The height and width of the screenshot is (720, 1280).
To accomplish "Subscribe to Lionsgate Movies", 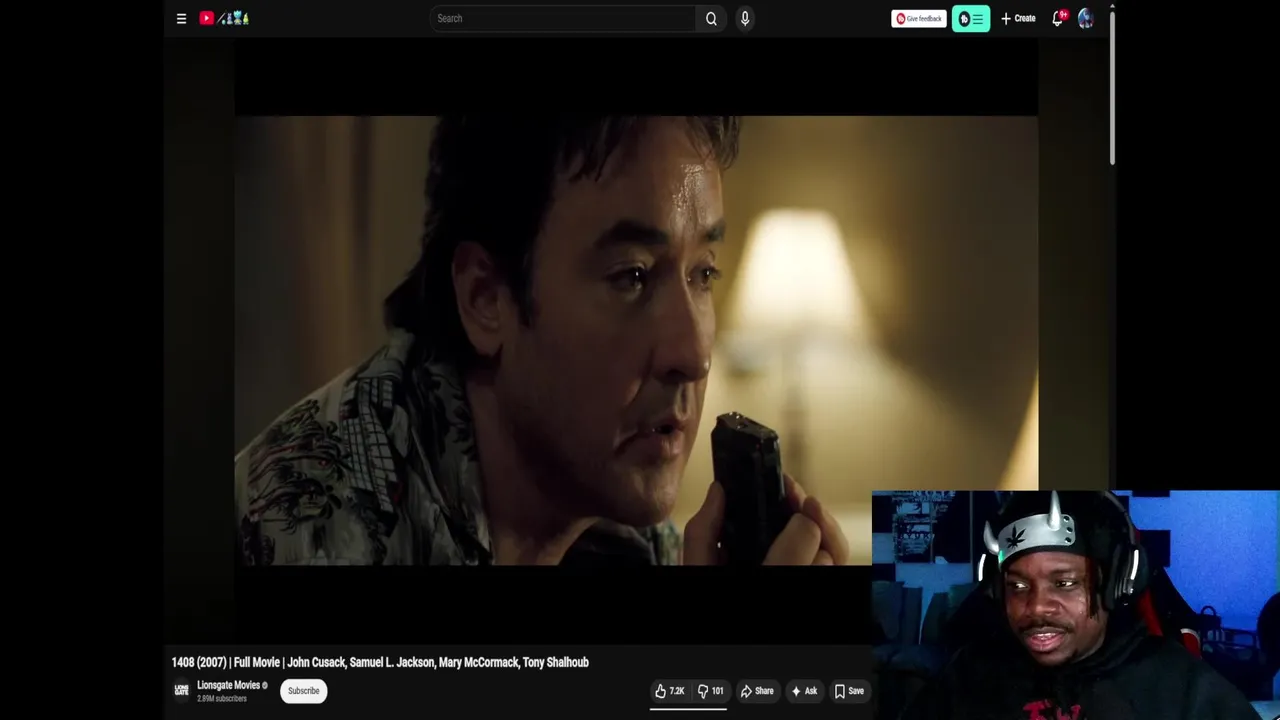I will pyautogui.click(x=303, y=691).
